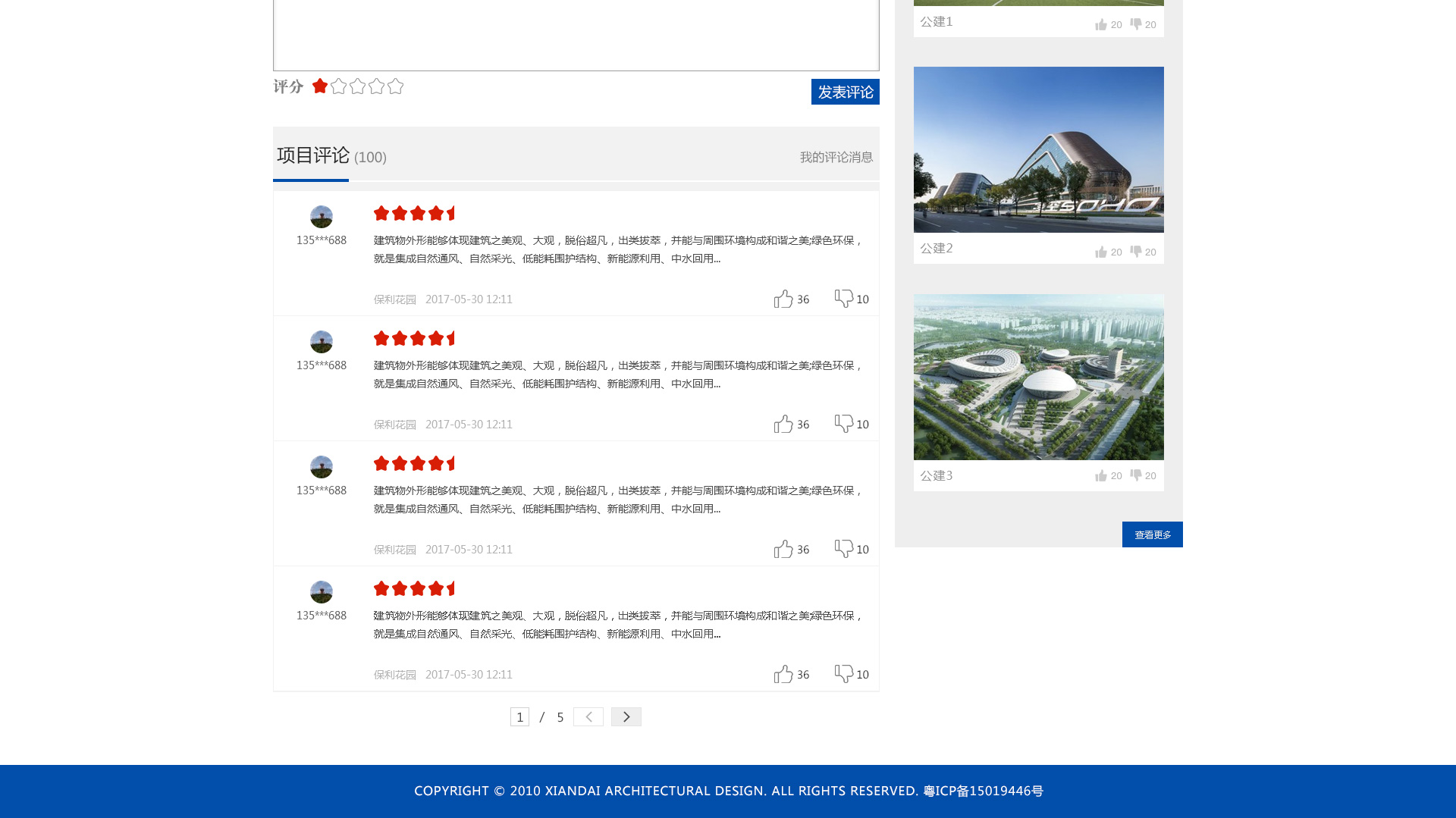Open 我的评论消息 link
Image resolution: width=1456 pixels, height=818 pixels.
click(x=836, y=157)
